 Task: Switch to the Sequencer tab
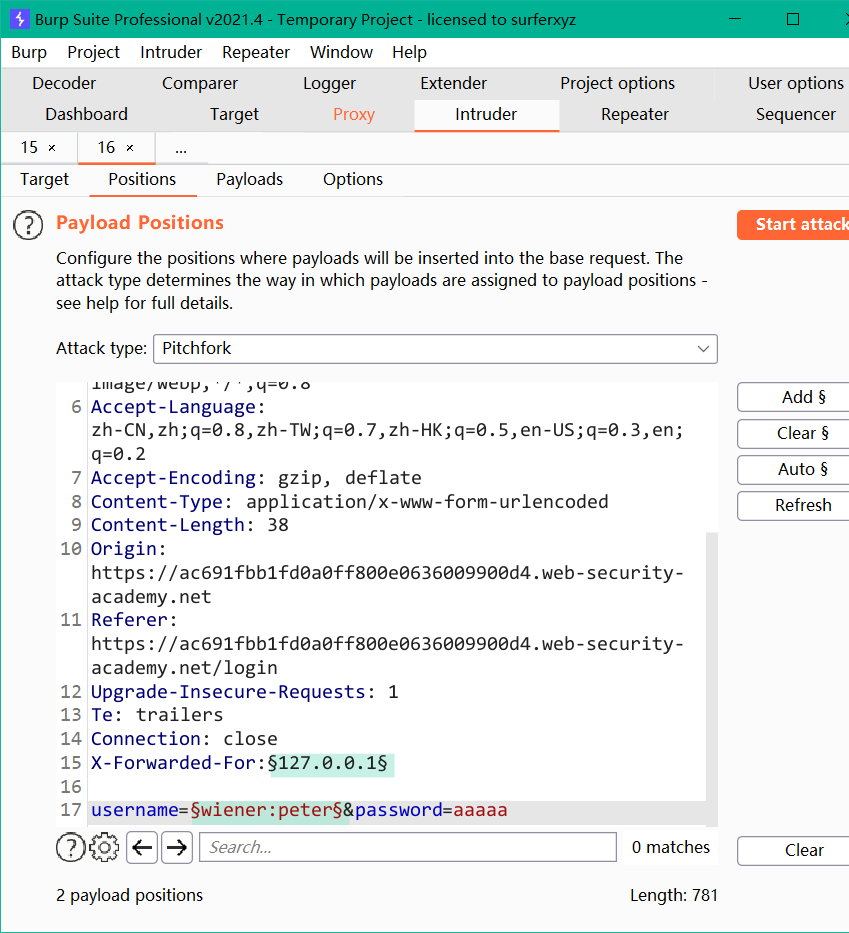pyautogui.click(x=795, y=114)
